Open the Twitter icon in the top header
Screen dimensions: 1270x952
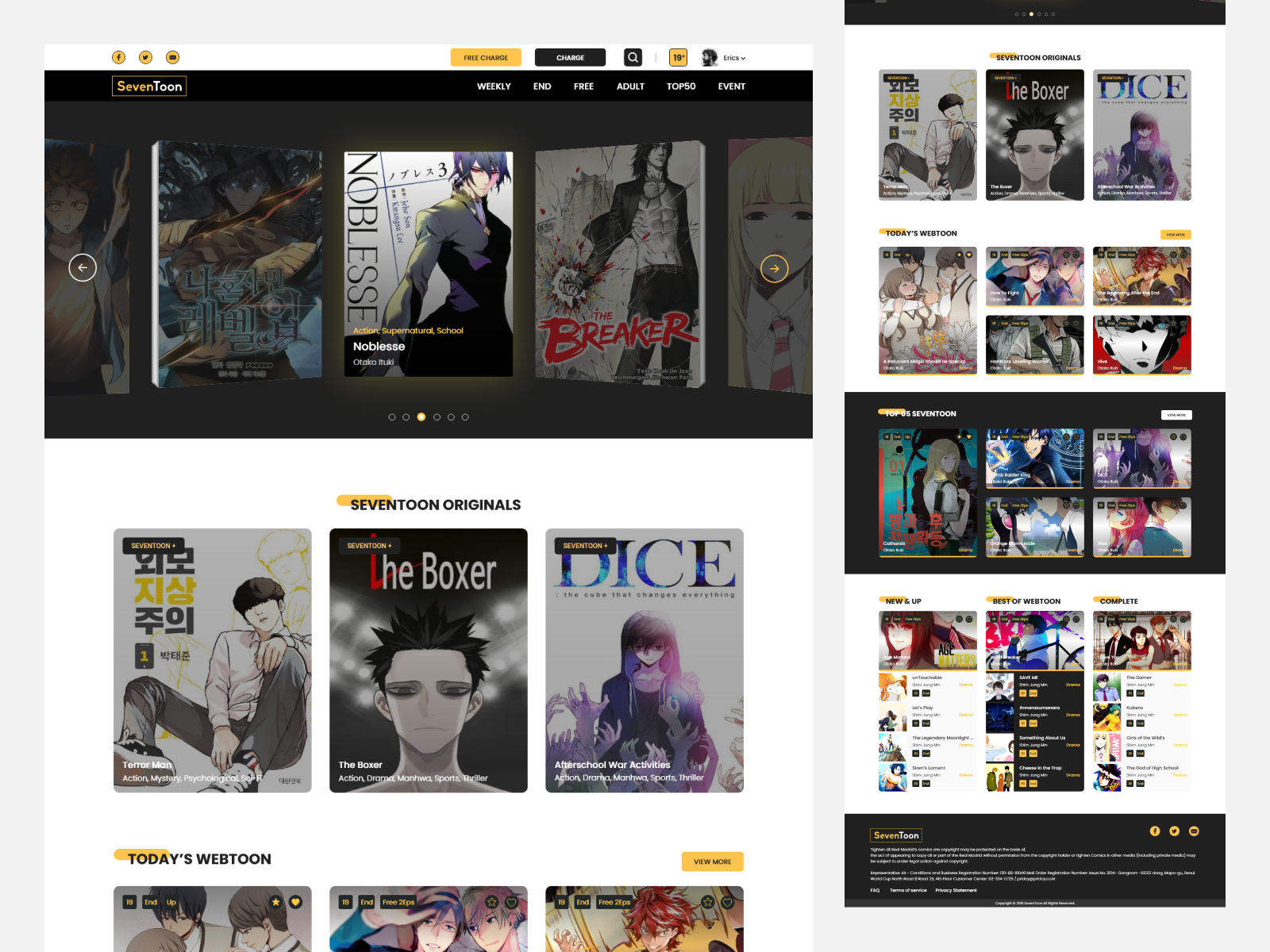tap(145, 57)
